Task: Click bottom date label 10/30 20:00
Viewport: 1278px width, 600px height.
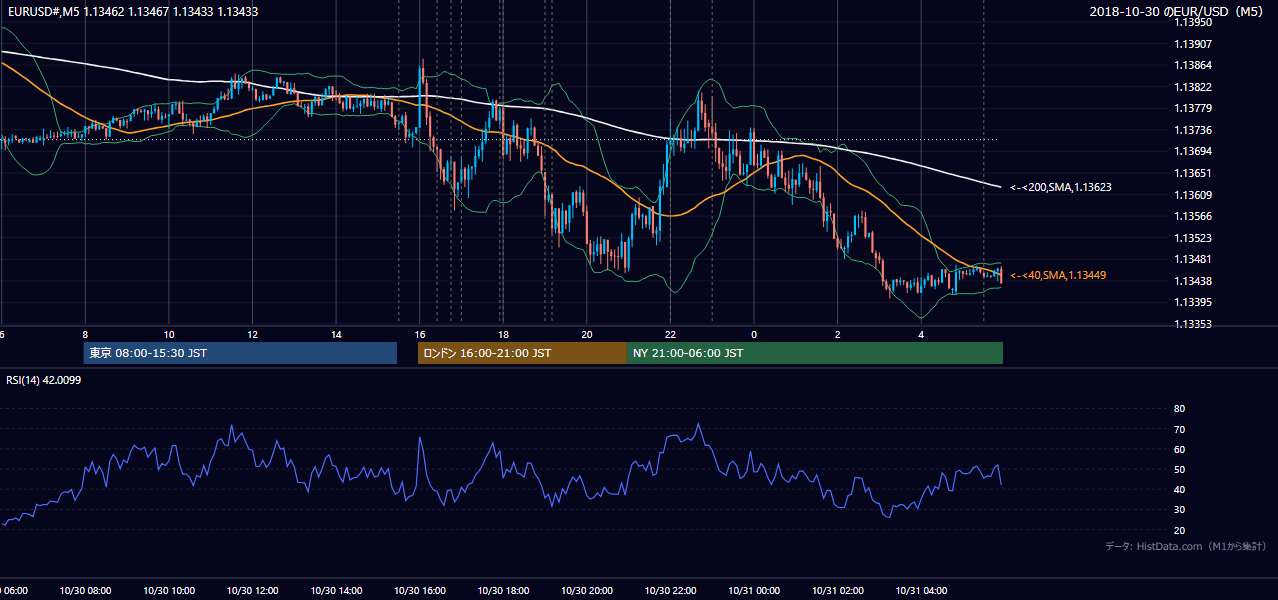Action: [587, 591]
